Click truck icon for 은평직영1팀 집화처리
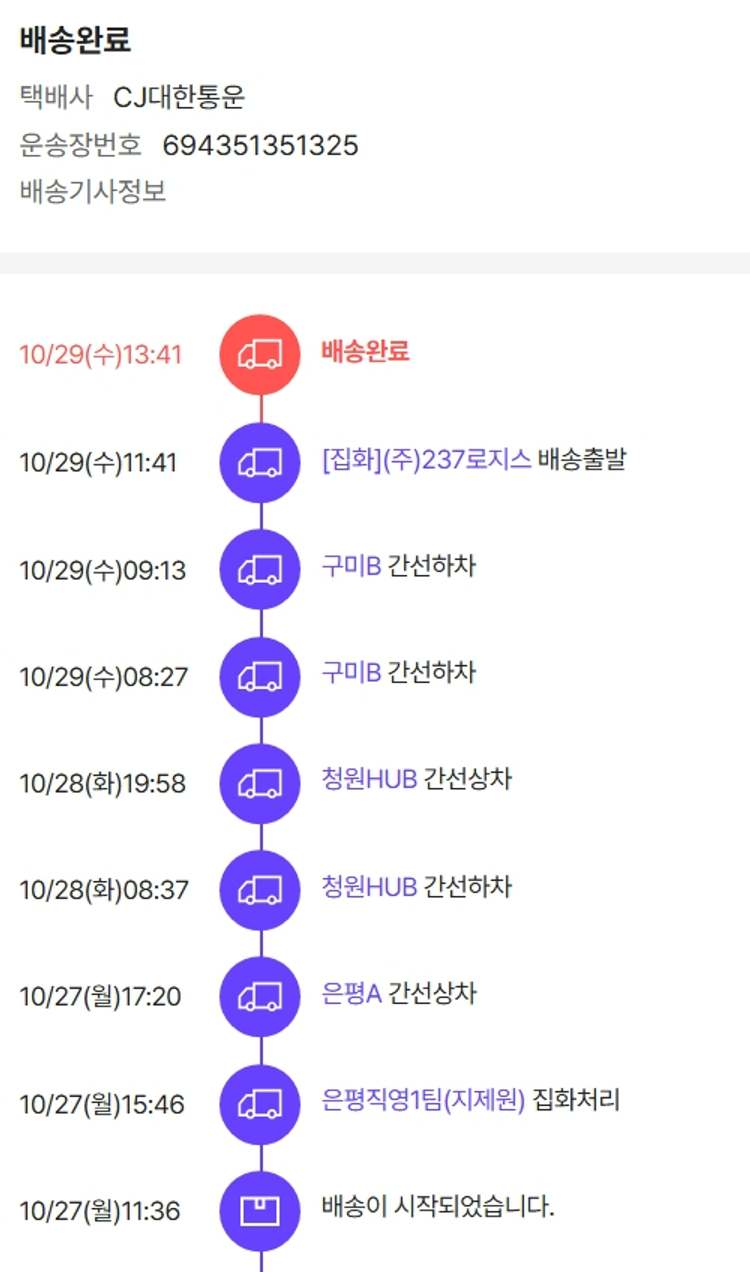750x1272 pixels. (260, 1104)
